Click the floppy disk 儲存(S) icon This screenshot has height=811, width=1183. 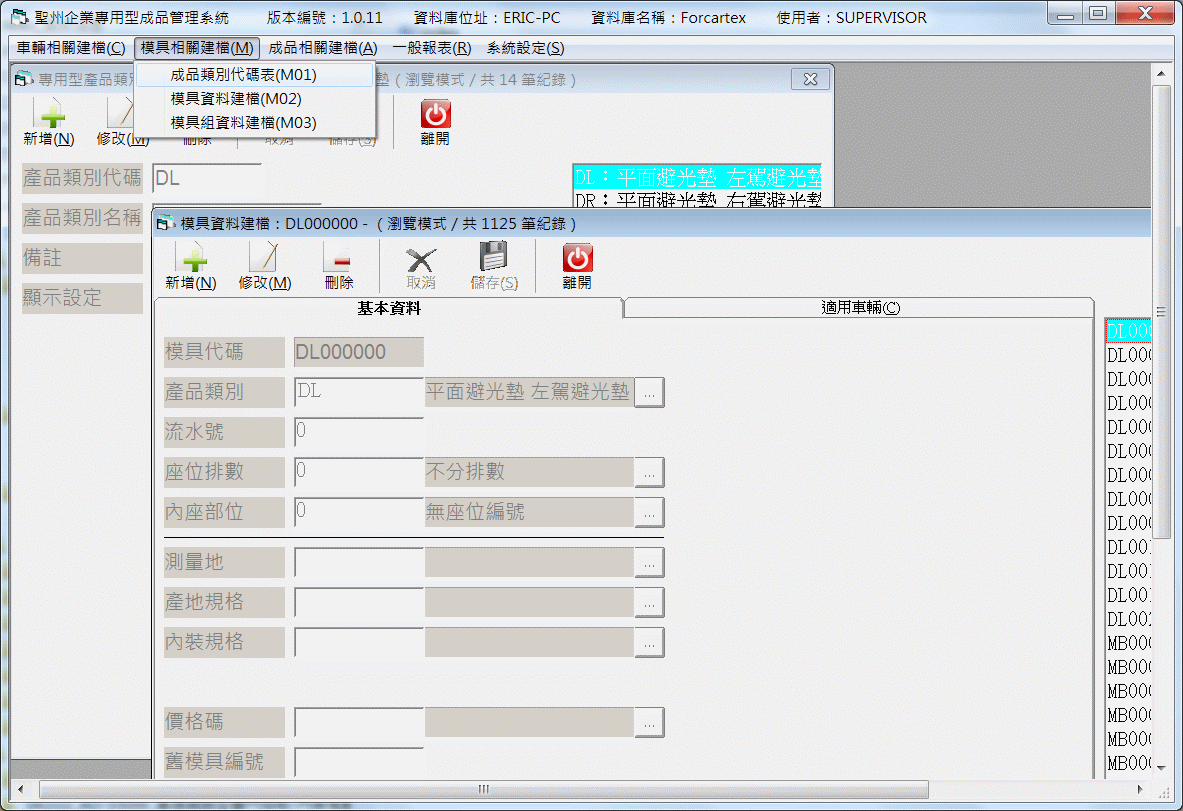click(x=494, y=259)
